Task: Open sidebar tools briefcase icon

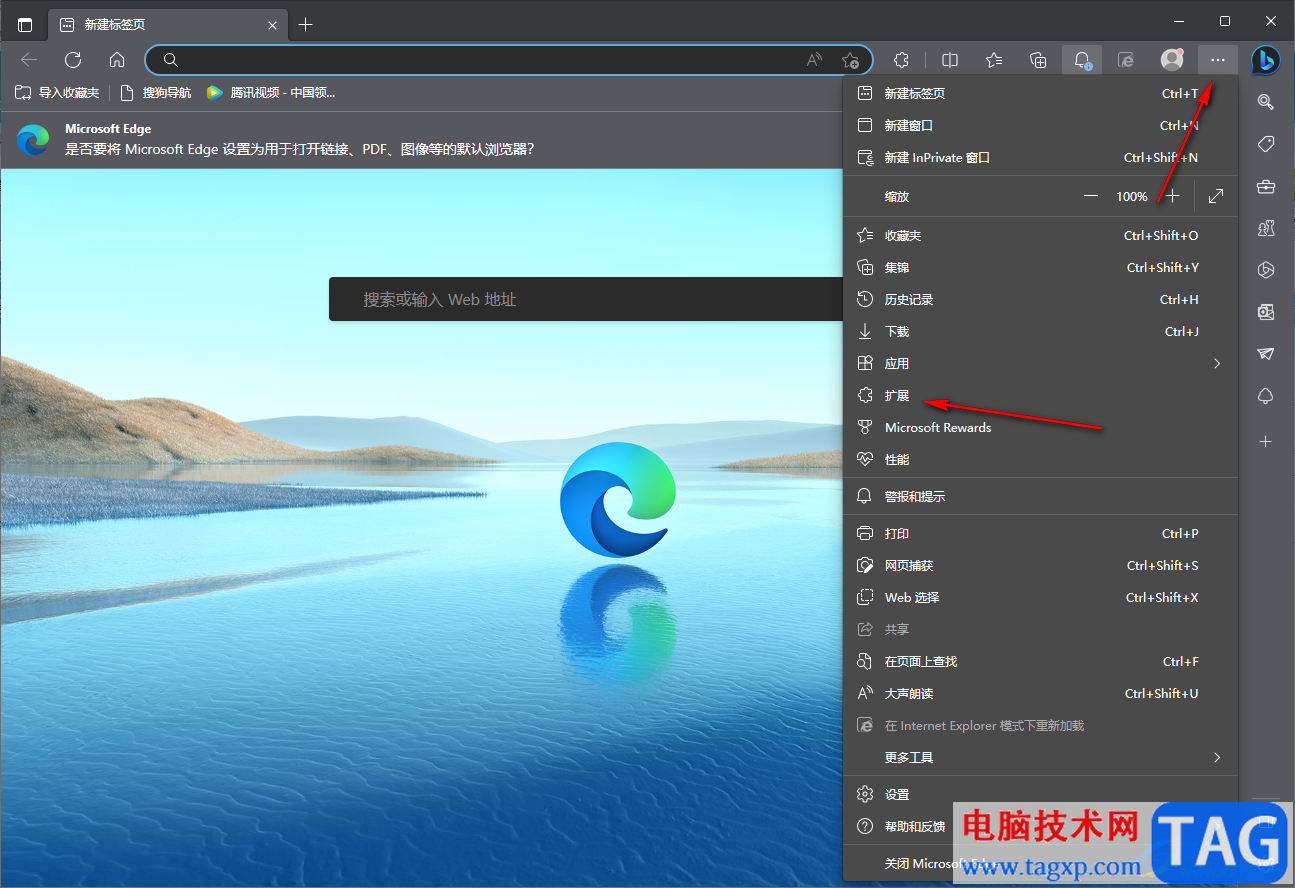Action: click(1265, 187)
